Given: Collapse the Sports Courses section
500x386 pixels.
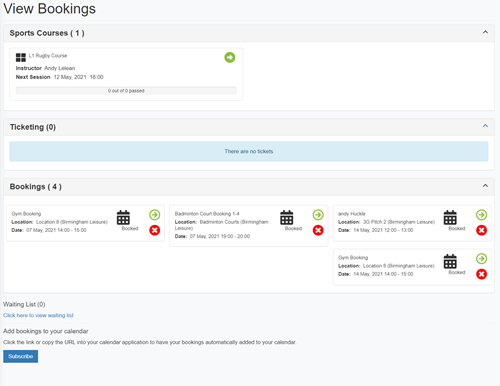Looking at the screenshot, I should tap(485, 32).
